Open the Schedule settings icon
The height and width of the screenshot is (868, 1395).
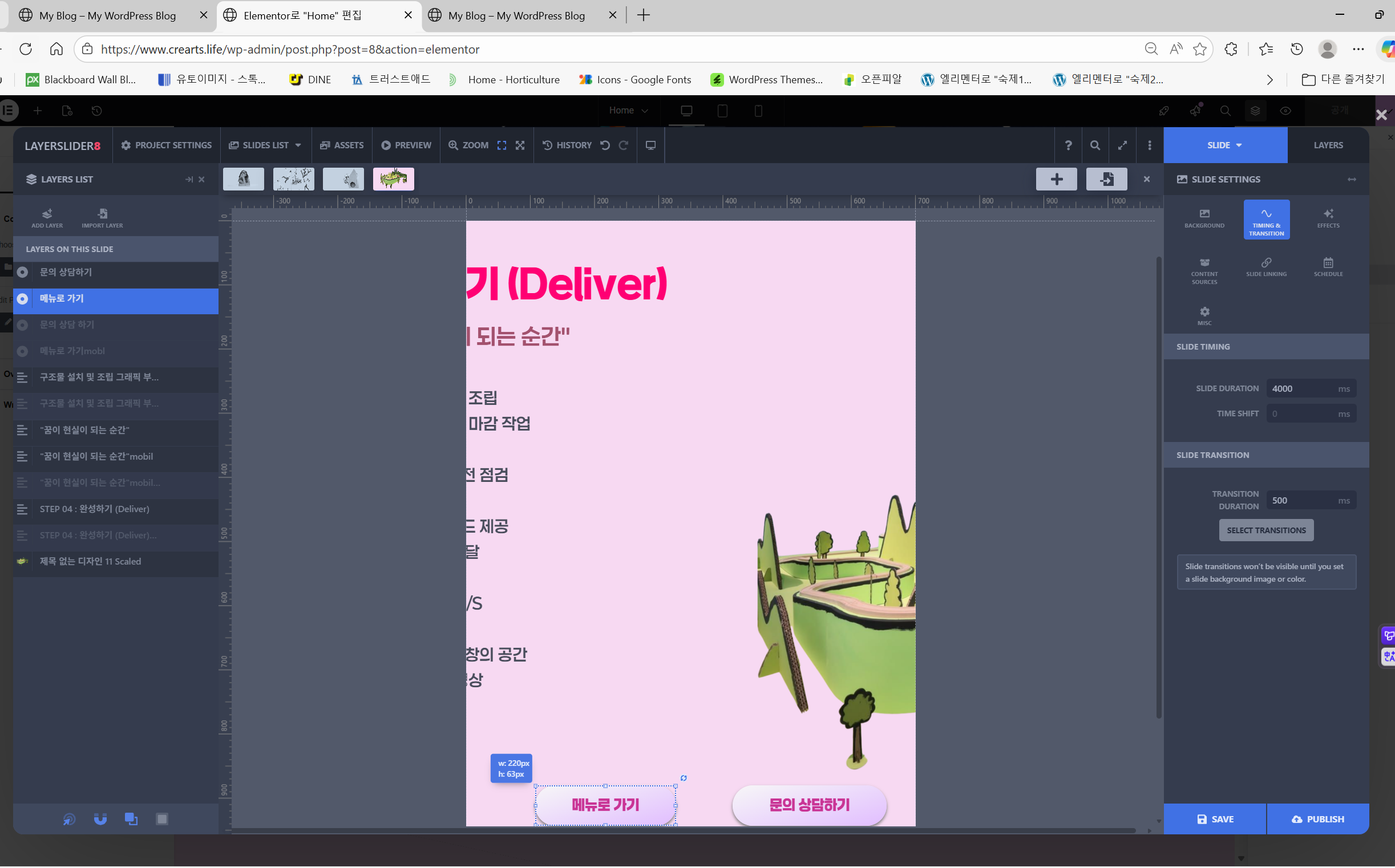pos(1327,267)
